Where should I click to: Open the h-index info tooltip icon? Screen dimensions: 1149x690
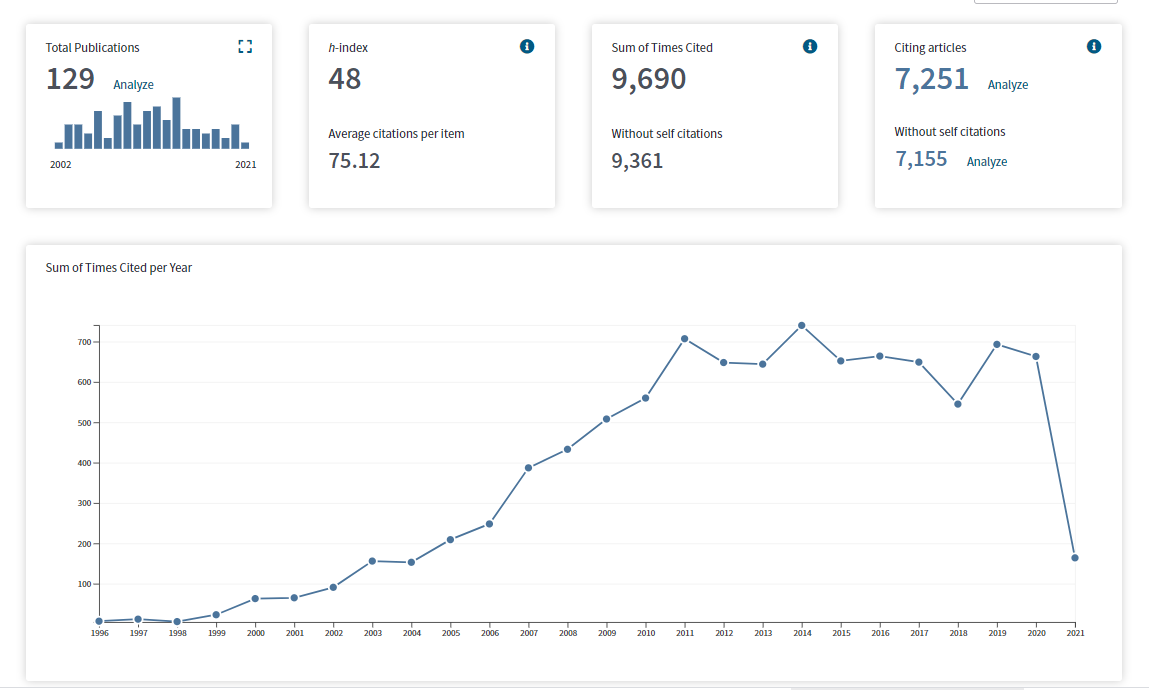click(x=527, y=47)
